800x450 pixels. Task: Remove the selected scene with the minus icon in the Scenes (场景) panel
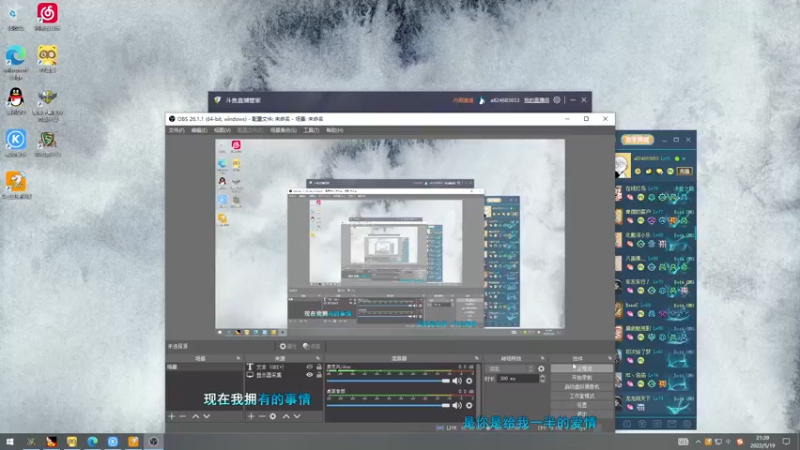tap(183, 416)
